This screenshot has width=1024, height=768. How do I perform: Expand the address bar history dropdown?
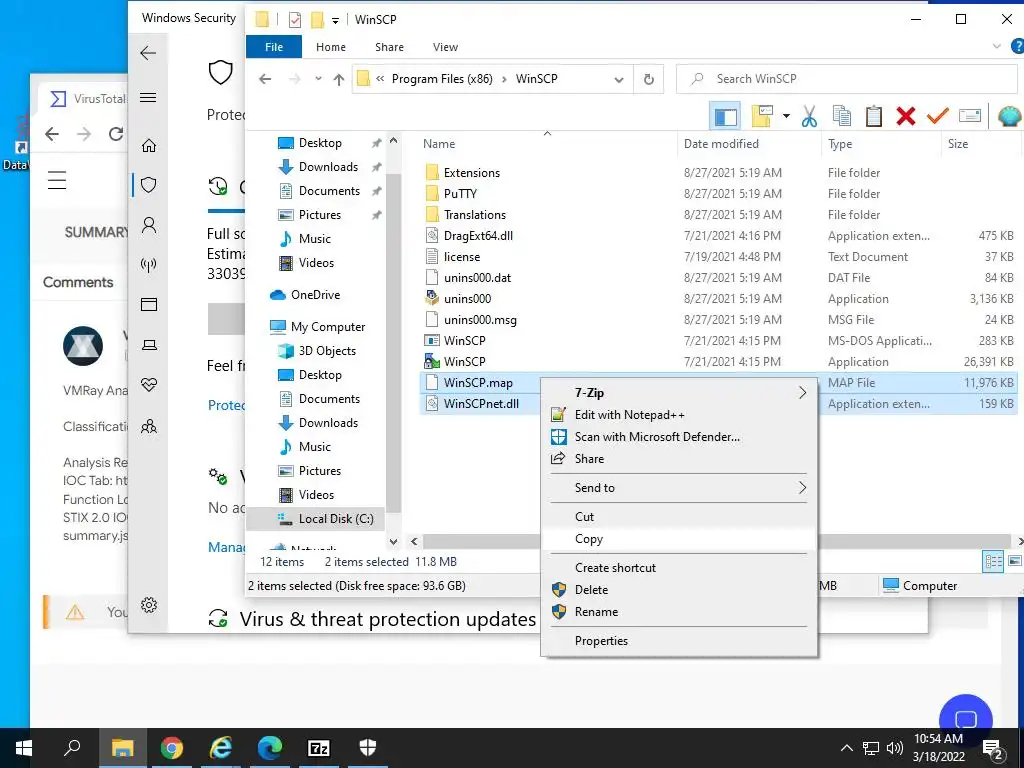click(x=618, y=79)
